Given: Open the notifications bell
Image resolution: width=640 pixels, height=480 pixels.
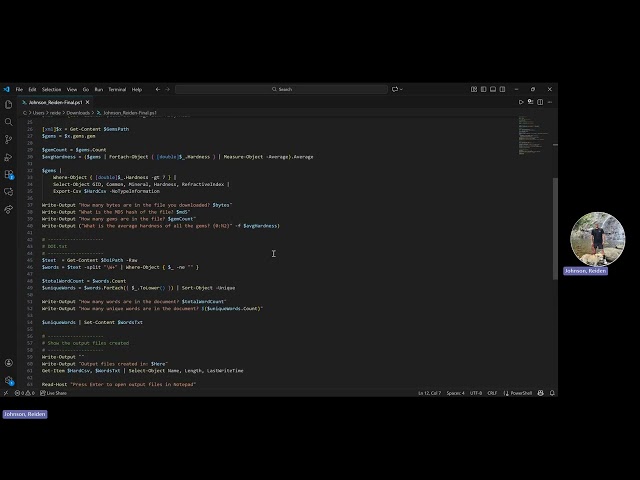Looking at the screenshot, I should point(552,393).
